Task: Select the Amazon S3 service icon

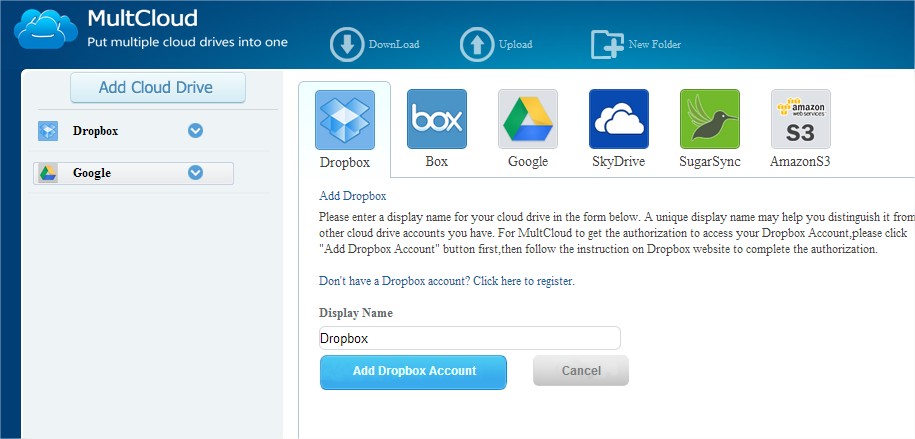Action: pos(801,119)
